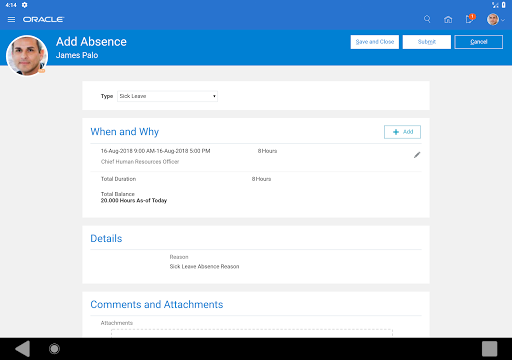Open the hamburger navigation menu
512x360 pixels.
(x=11, y=19)
